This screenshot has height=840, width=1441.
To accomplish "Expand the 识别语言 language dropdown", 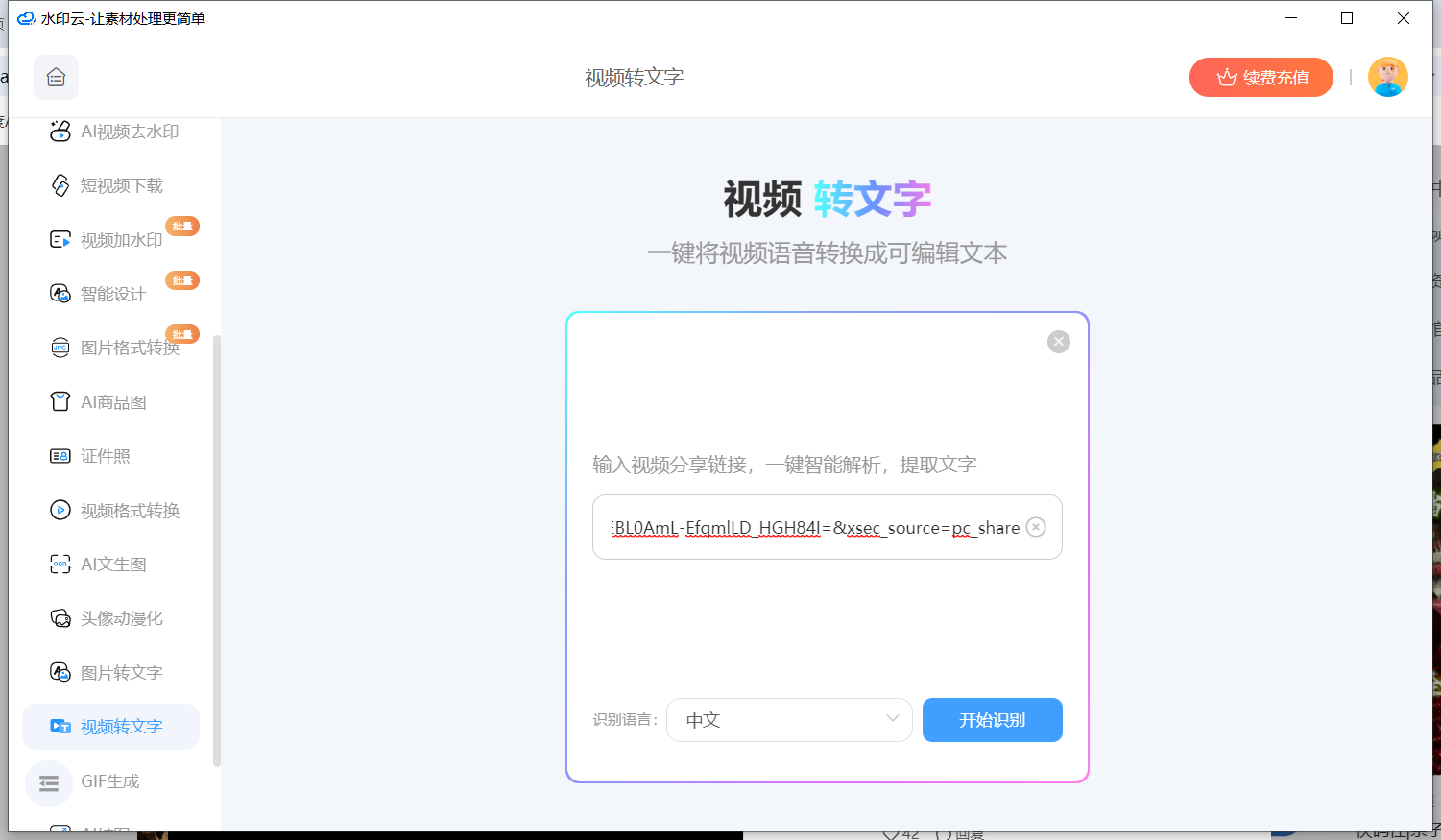I will pyautogui.click(x=788, y=720).
